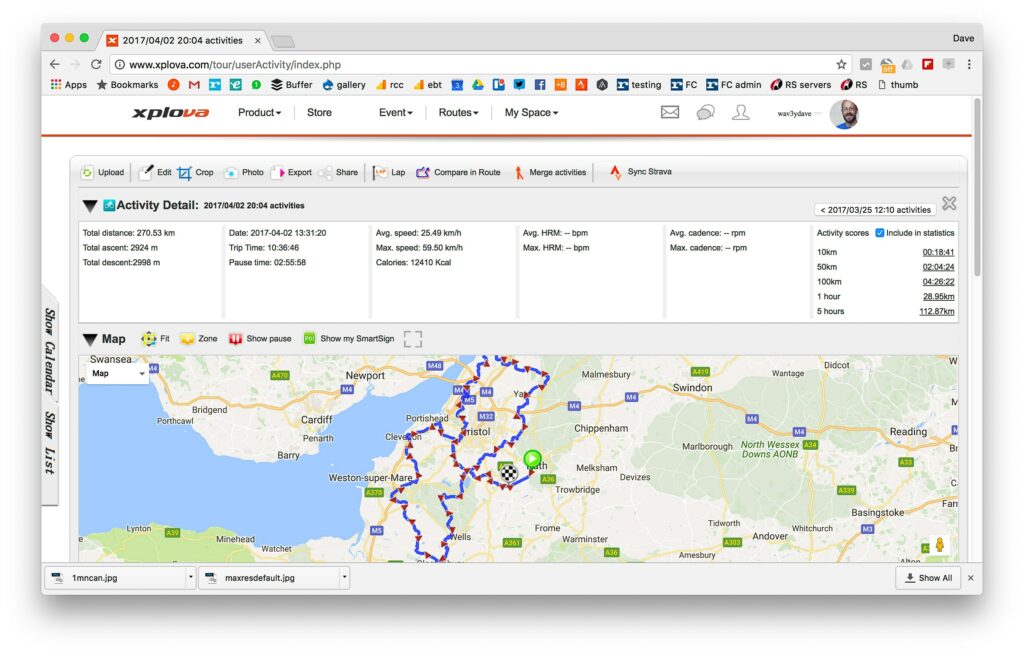
Task: Open the 10km score 00:18:41 link
Action: click(x=938, y=252)
